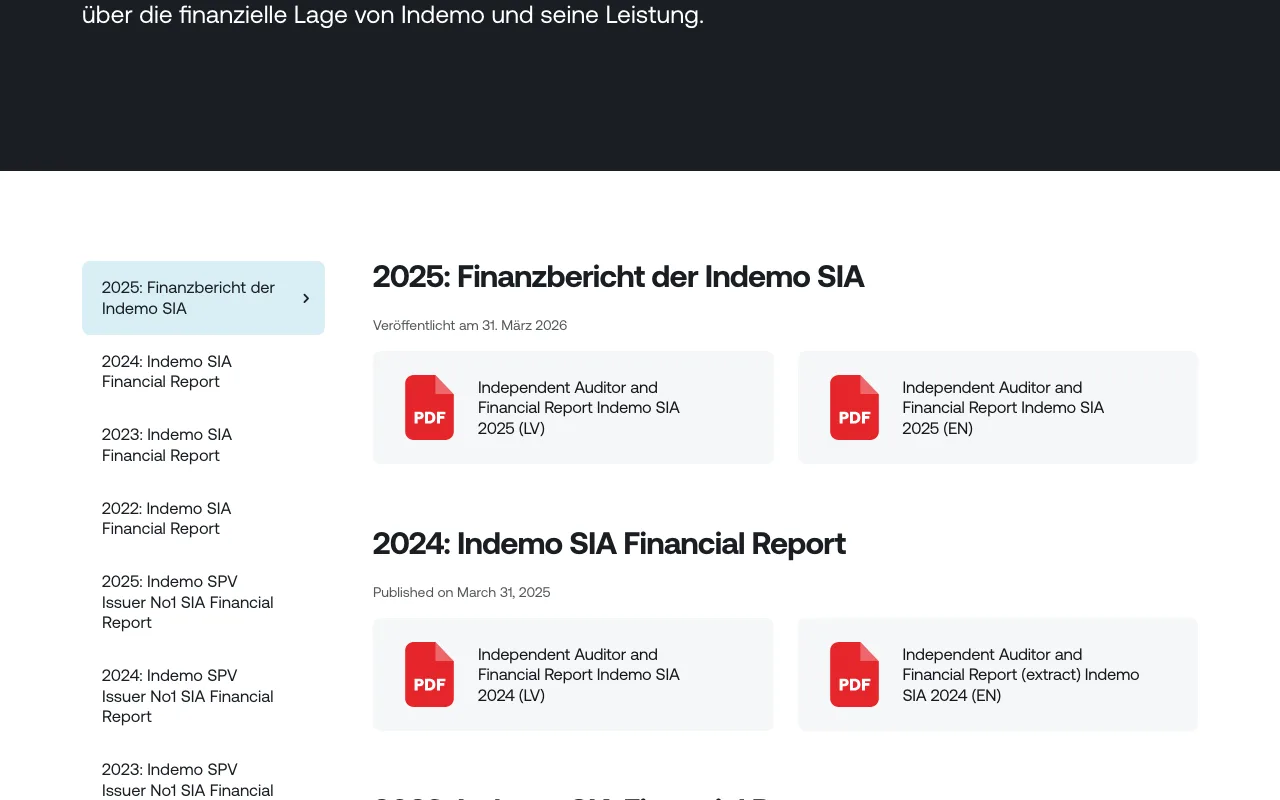Open '2025: Indemo SPV Issuer No1 SIA' sidebar item
The image size is (1280, 800).
pos(203,602)
